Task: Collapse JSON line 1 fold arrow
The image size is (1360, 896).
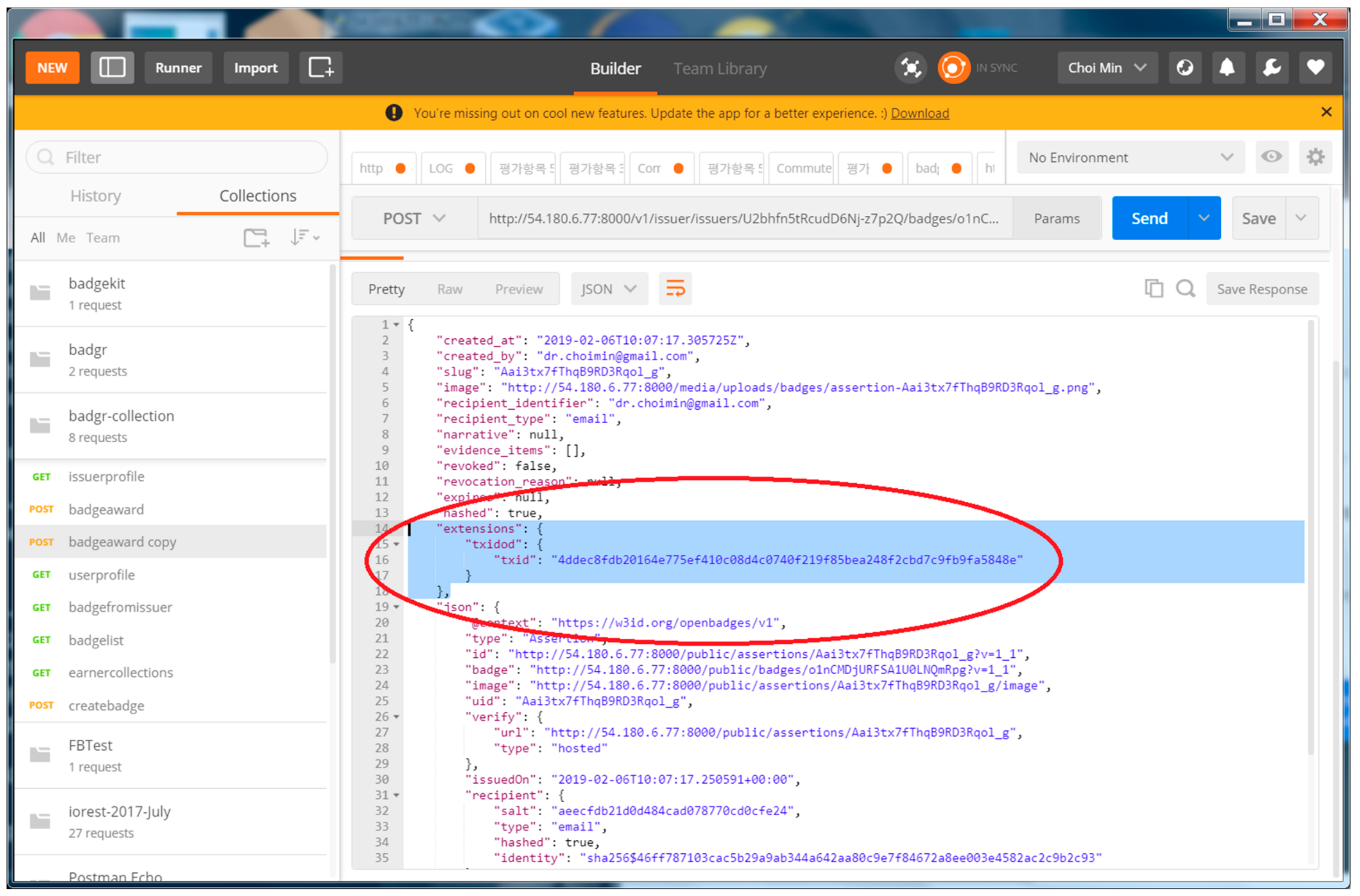Action: pyautogui.click(x=396, y=325)
